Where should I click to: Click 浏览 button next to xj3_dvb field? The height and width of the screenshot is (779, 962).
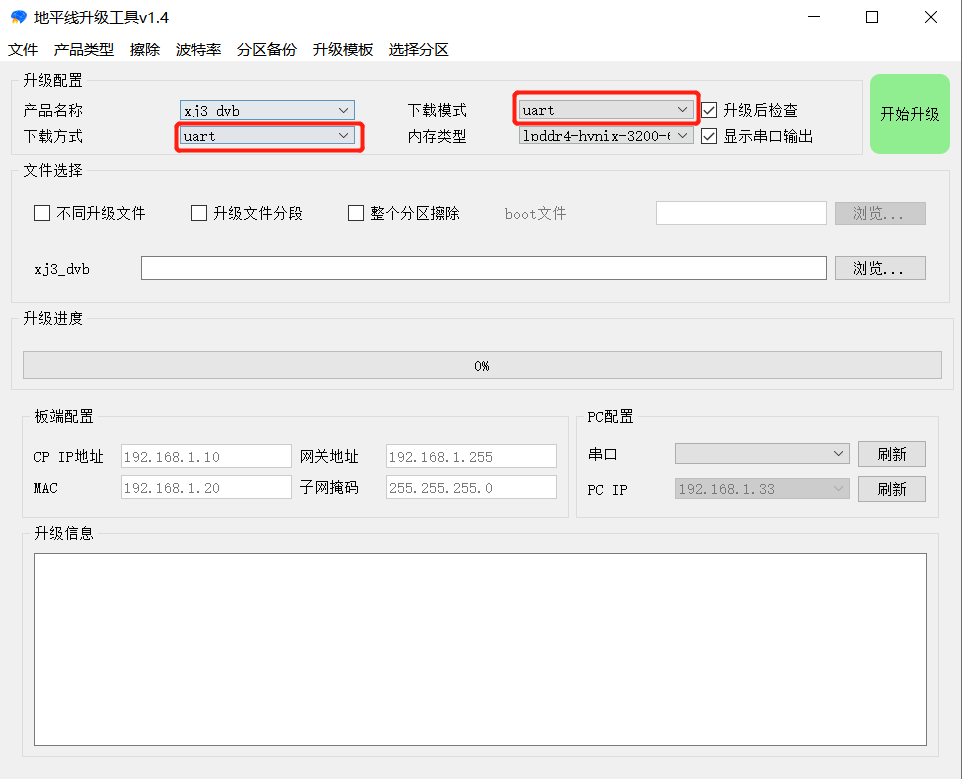tap(880, 268)
